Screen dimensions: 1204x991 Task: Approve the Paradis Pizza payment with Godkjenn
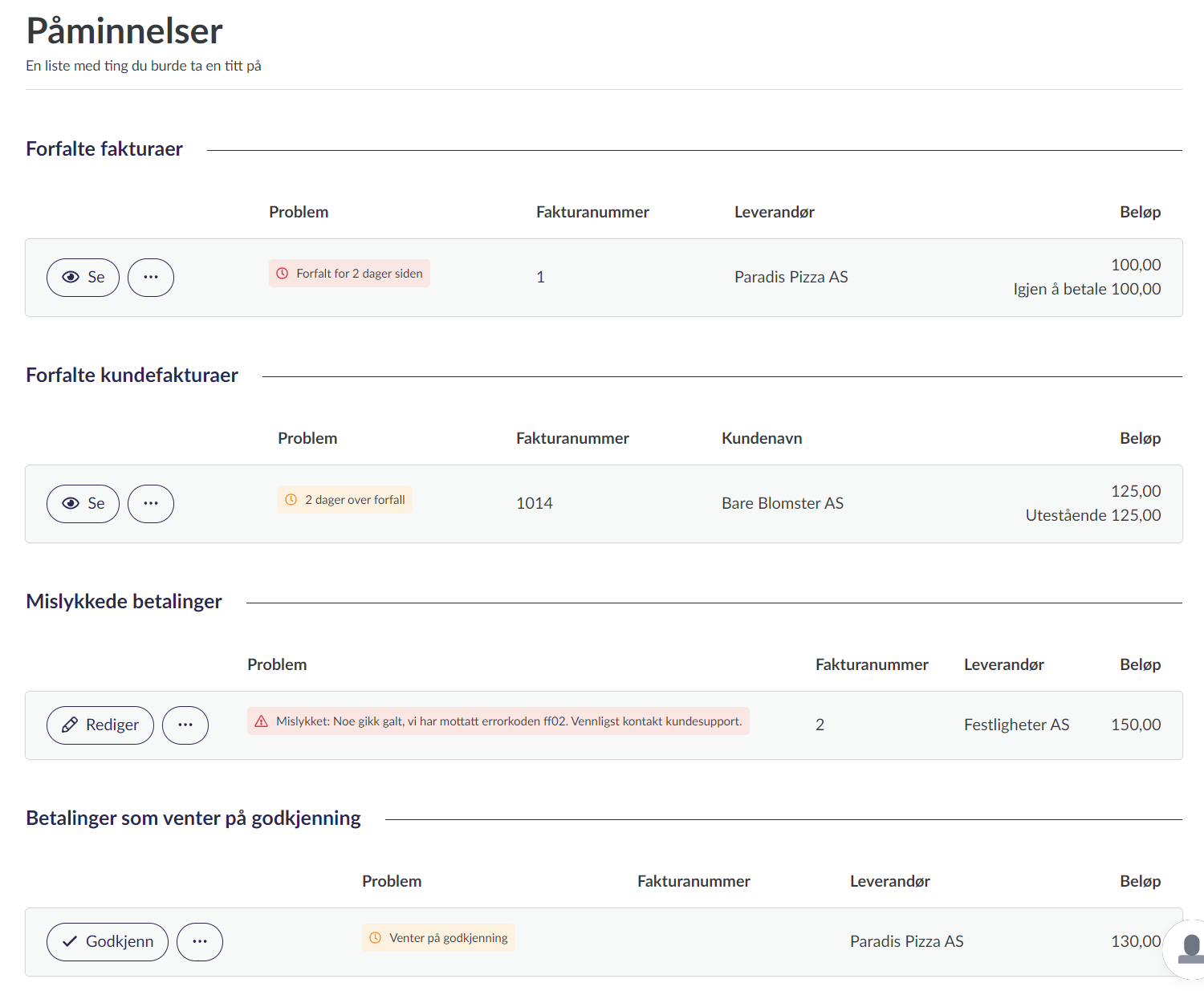pos(108,942)
